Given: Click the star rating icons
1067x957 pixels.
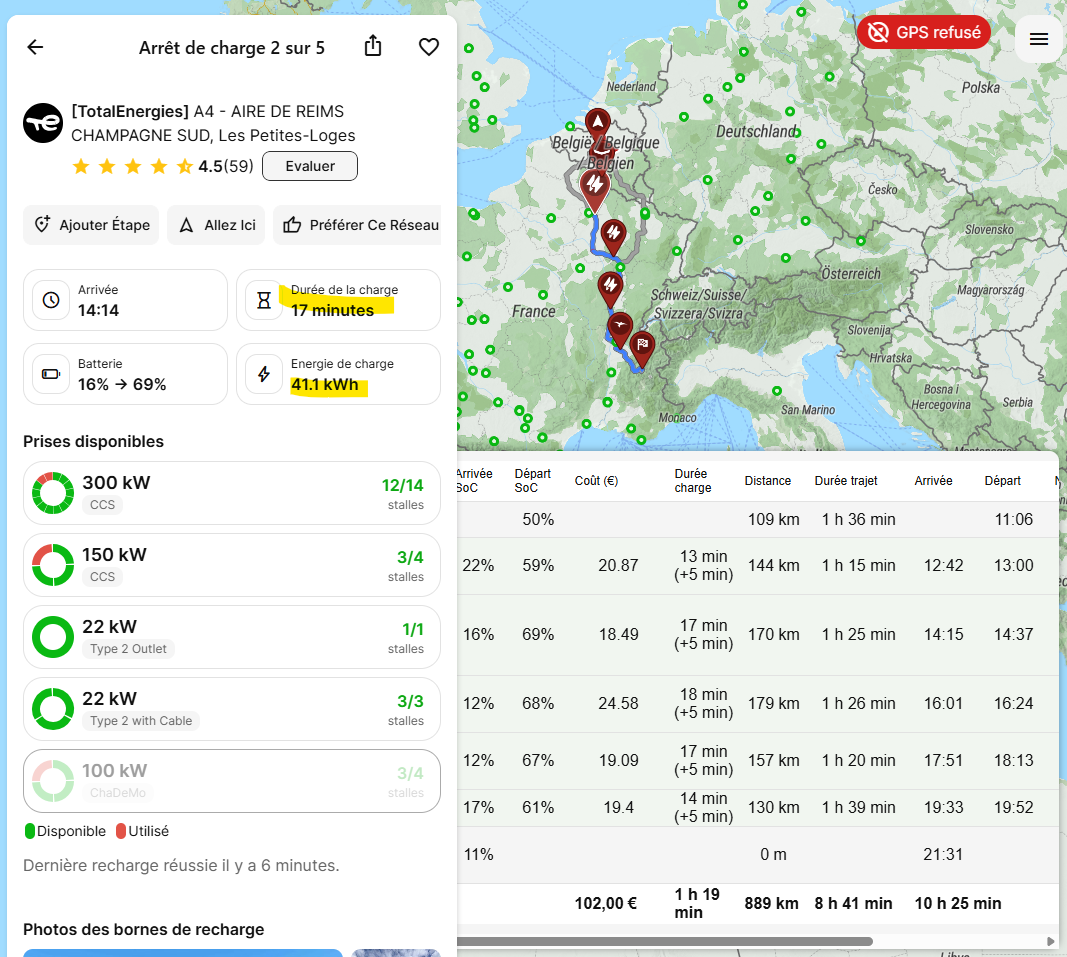Looking at the screenshot, I should click(x=133, y=166).
